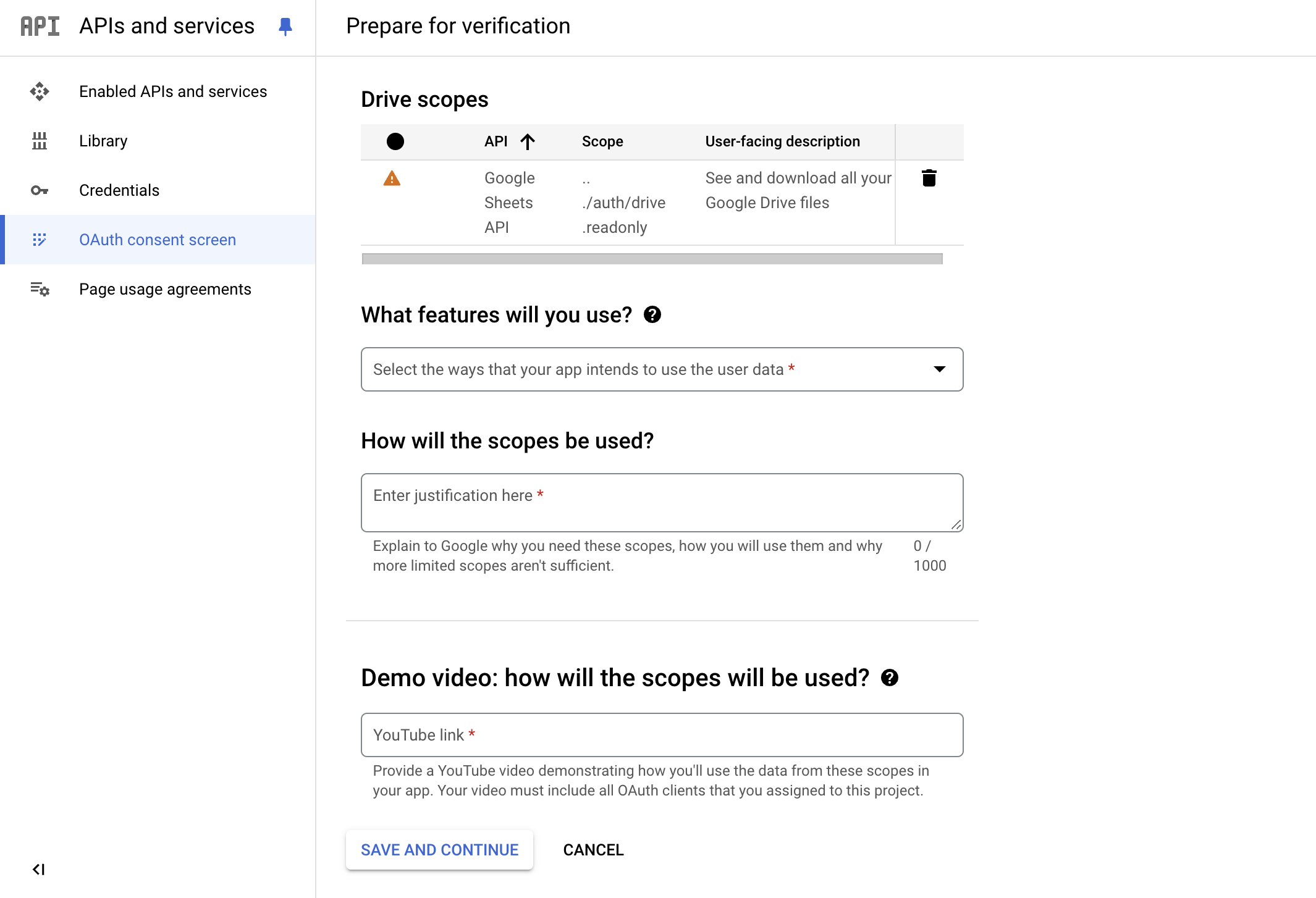The width and height of the screenshot is (1316, 898).
Task: Open OAuth consent screen menu item
Action: tap(158, 240)
